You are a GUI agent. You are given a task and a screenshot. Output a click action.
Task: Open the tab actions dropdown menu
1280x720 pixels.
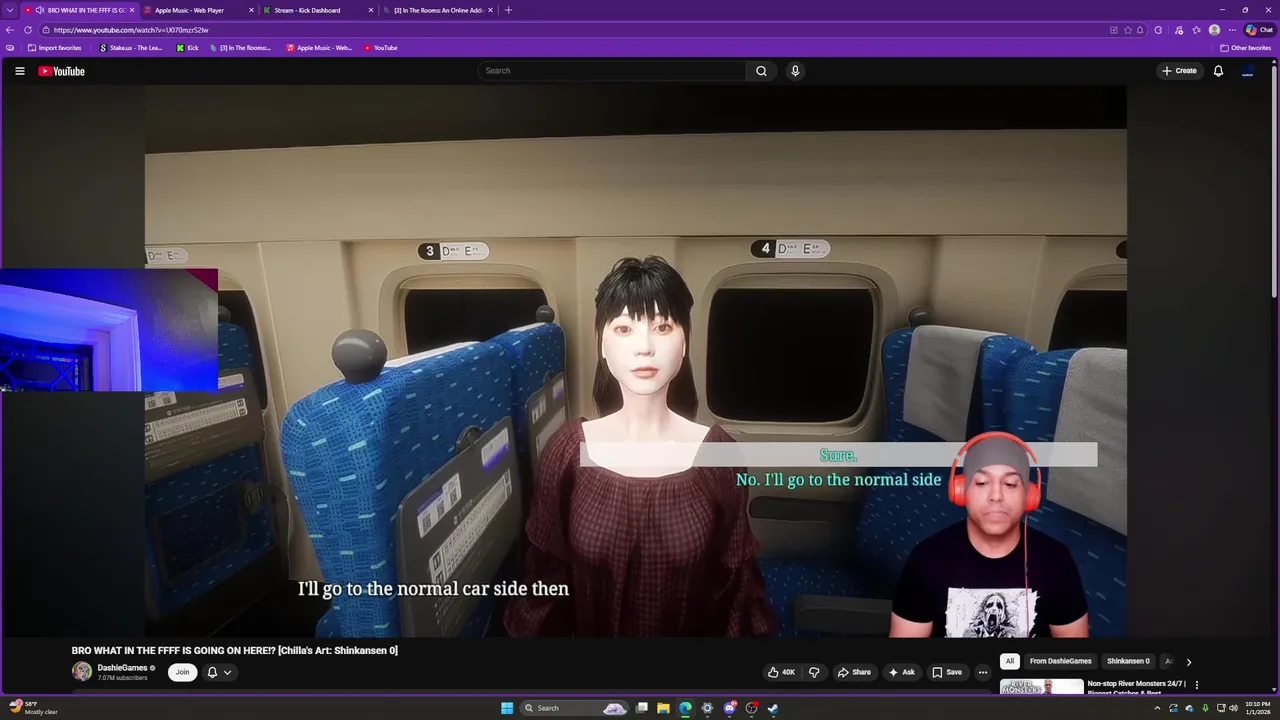pos(10,10)
